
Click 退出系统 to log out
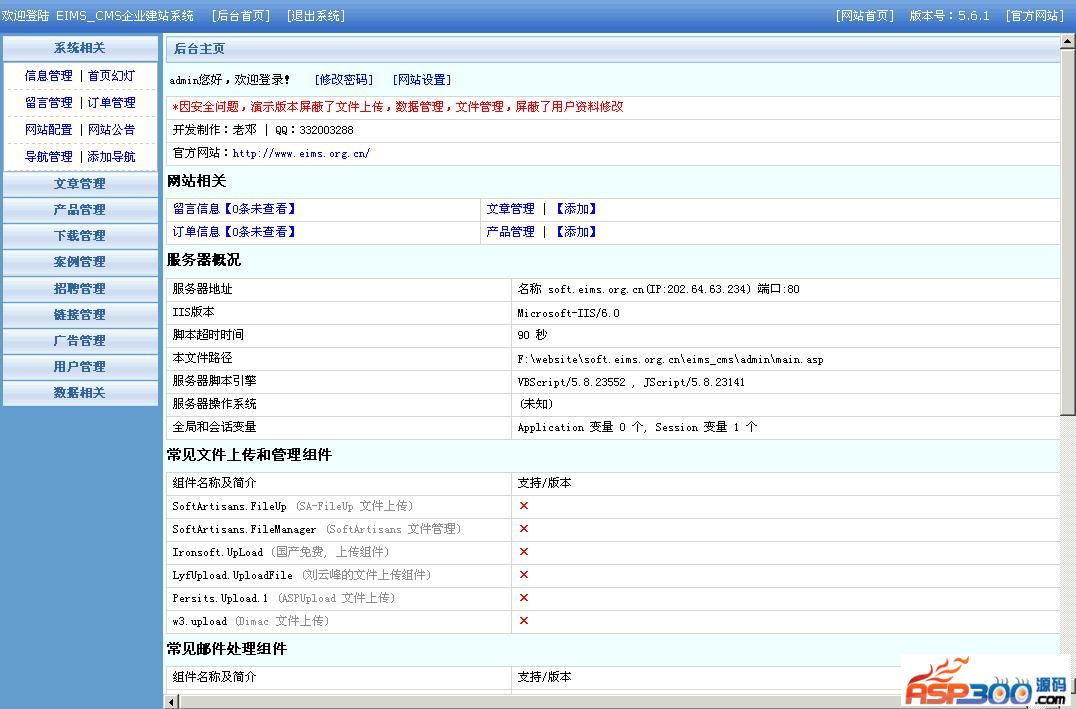(315, 16)
